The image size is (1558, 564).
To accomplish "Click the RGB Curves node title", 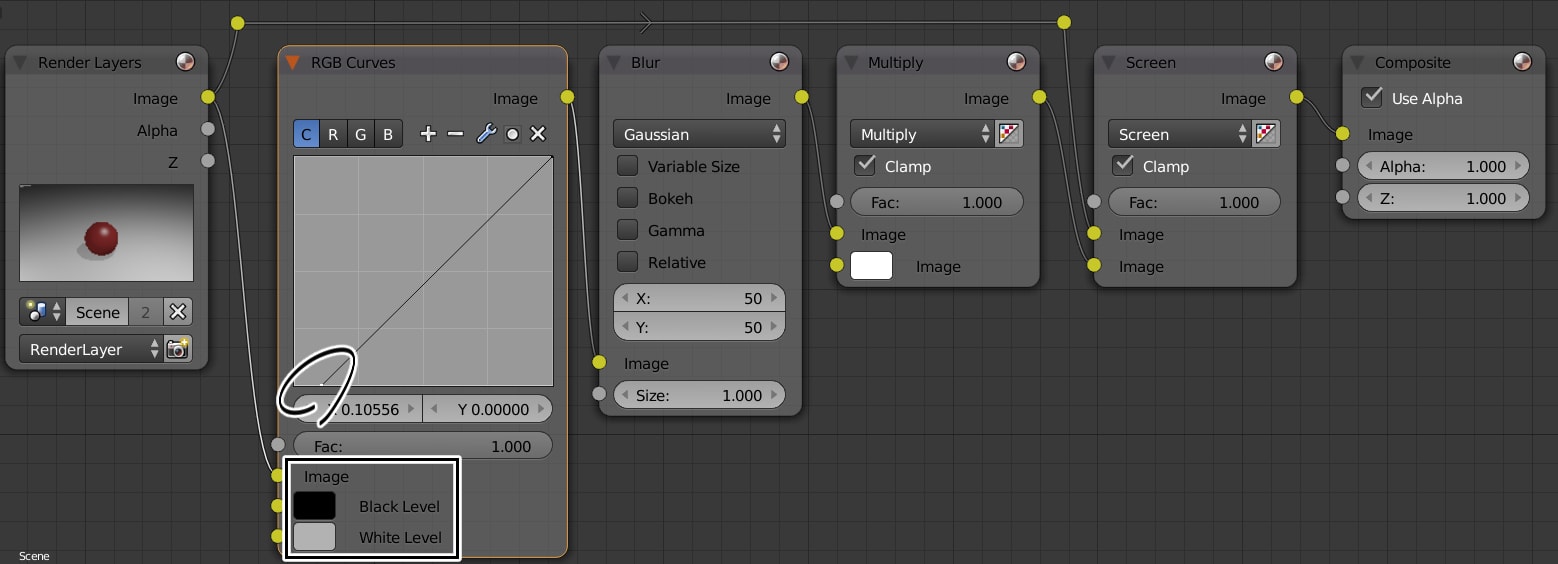I will (x=353, y=62).
